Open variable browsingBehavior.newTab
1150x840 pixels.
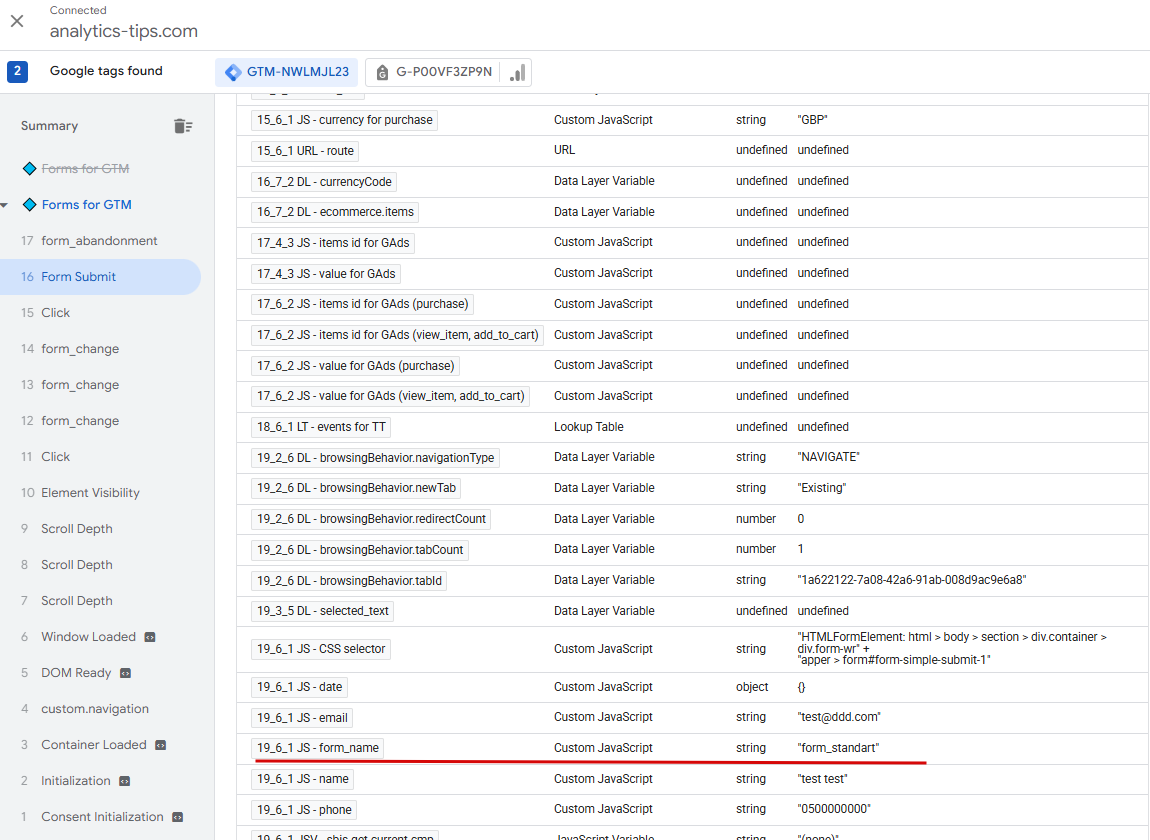pyautogui.click(x=356, y=488)
